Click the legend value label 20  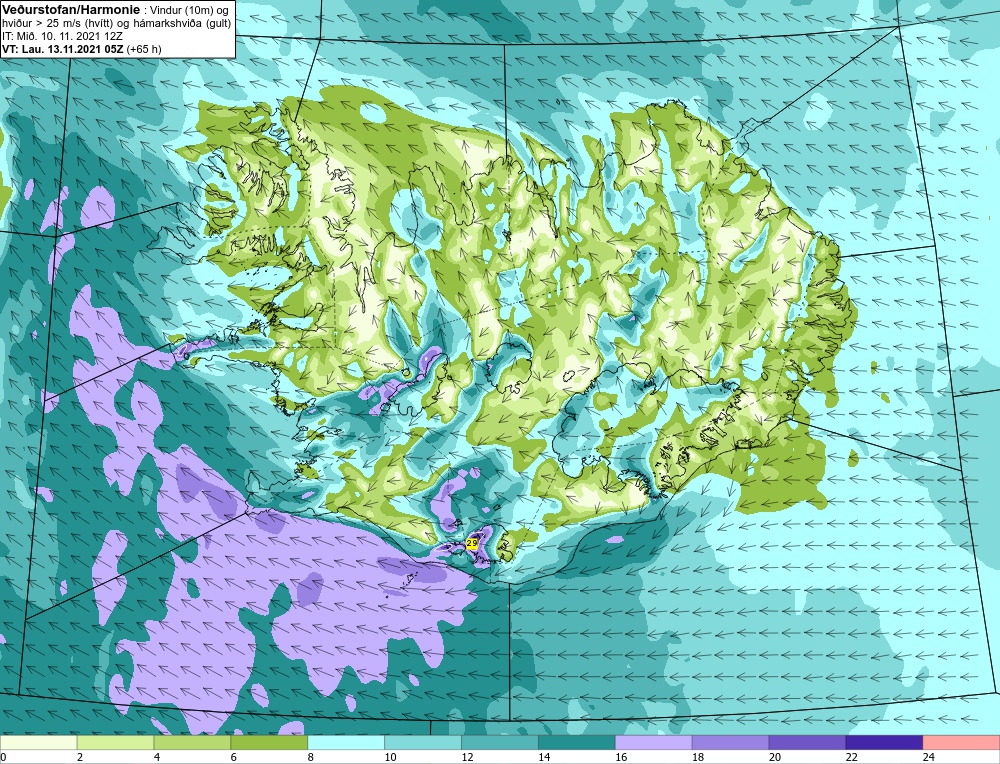(774, 757)
